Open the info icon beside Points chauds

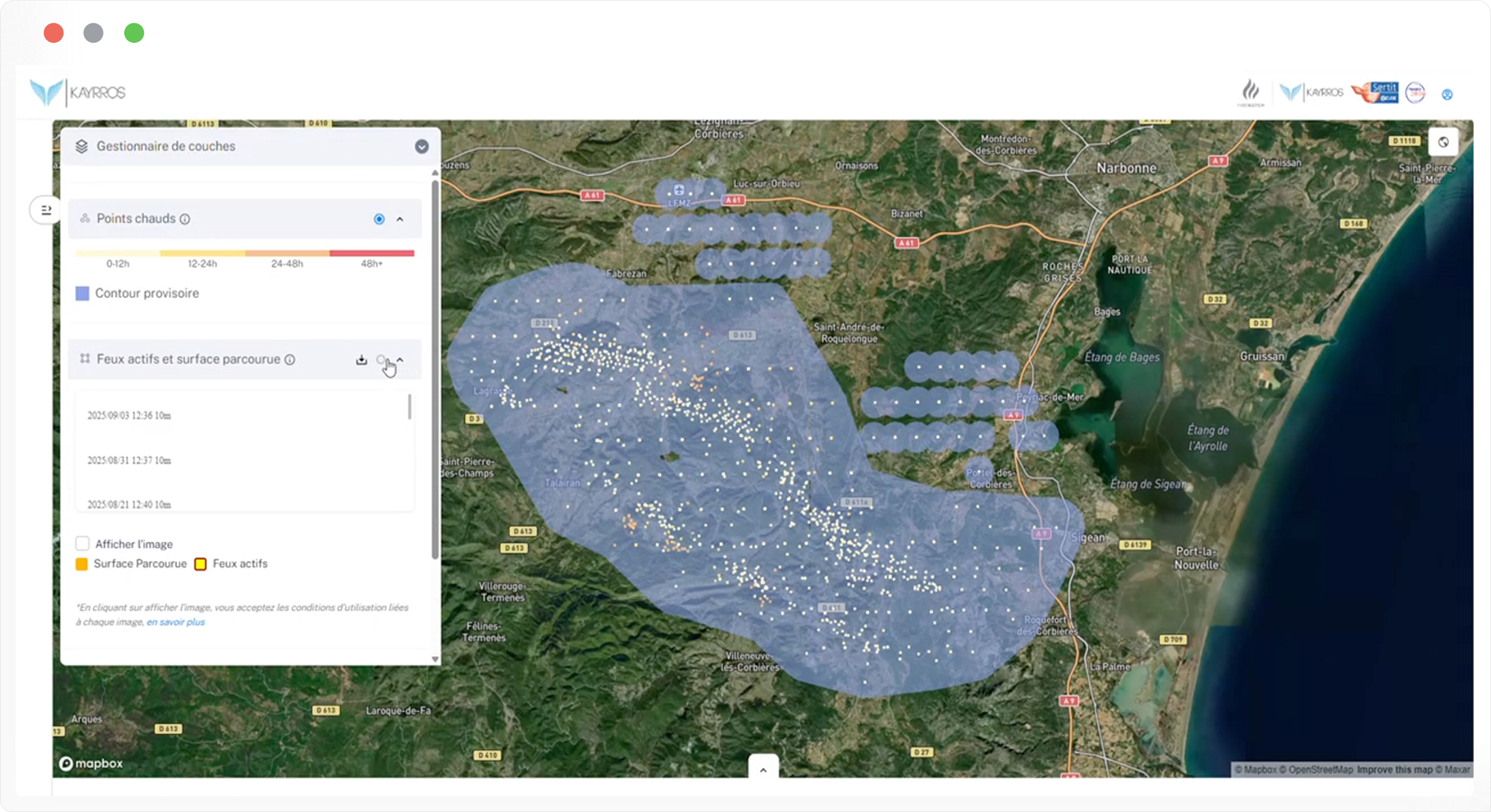point(185,219)
